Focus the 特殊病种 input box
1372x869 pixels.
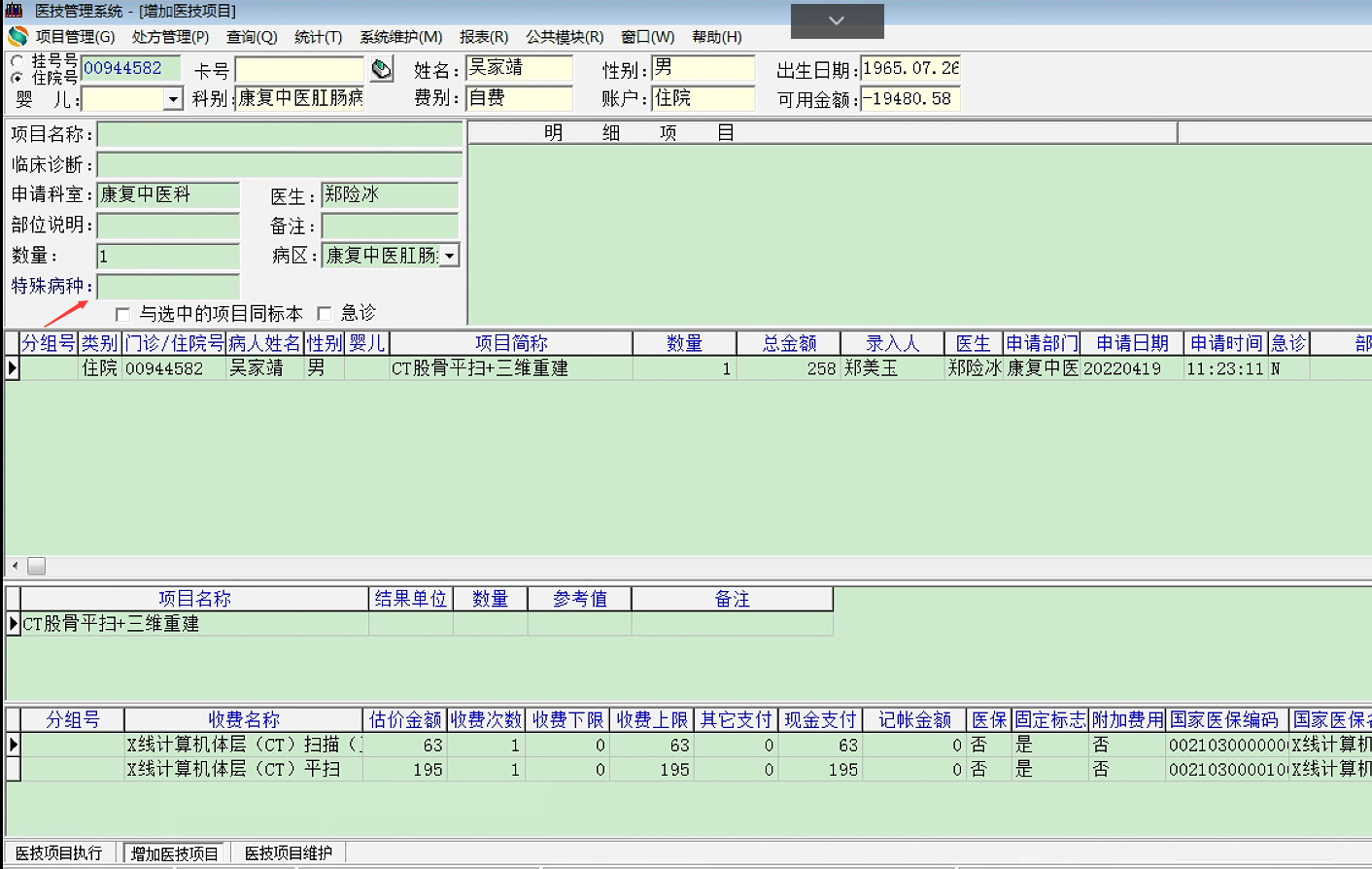[168, 286]
